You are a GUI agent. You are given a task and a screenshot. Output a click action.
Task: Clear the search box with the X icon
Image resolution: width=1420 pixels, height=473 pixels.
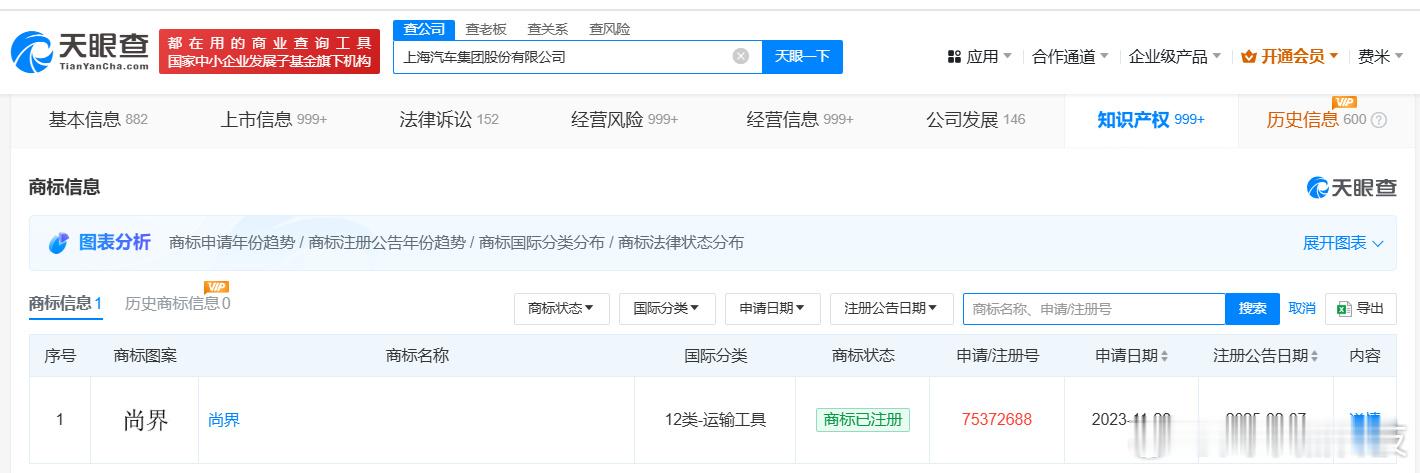coord(741,56)
